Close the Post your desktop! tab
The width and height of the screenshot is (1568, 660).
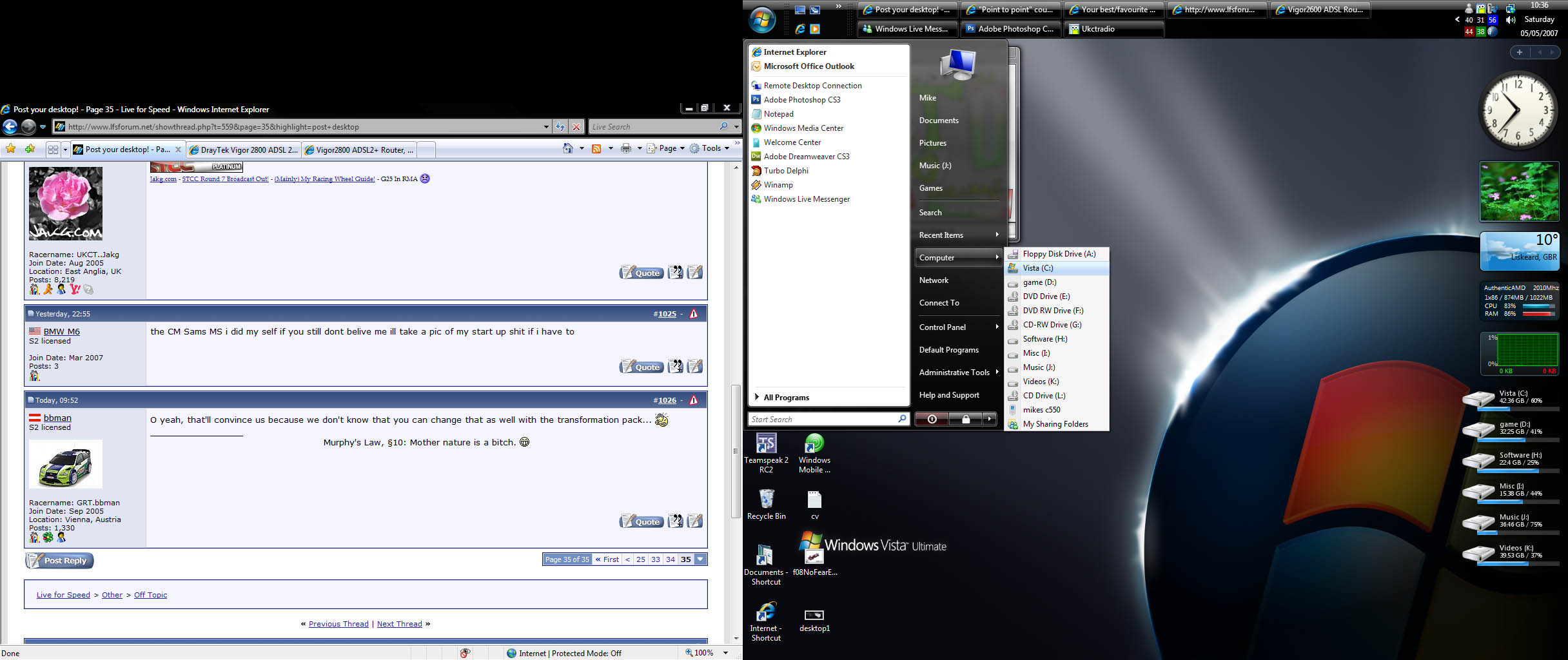(x=179, y=150)
